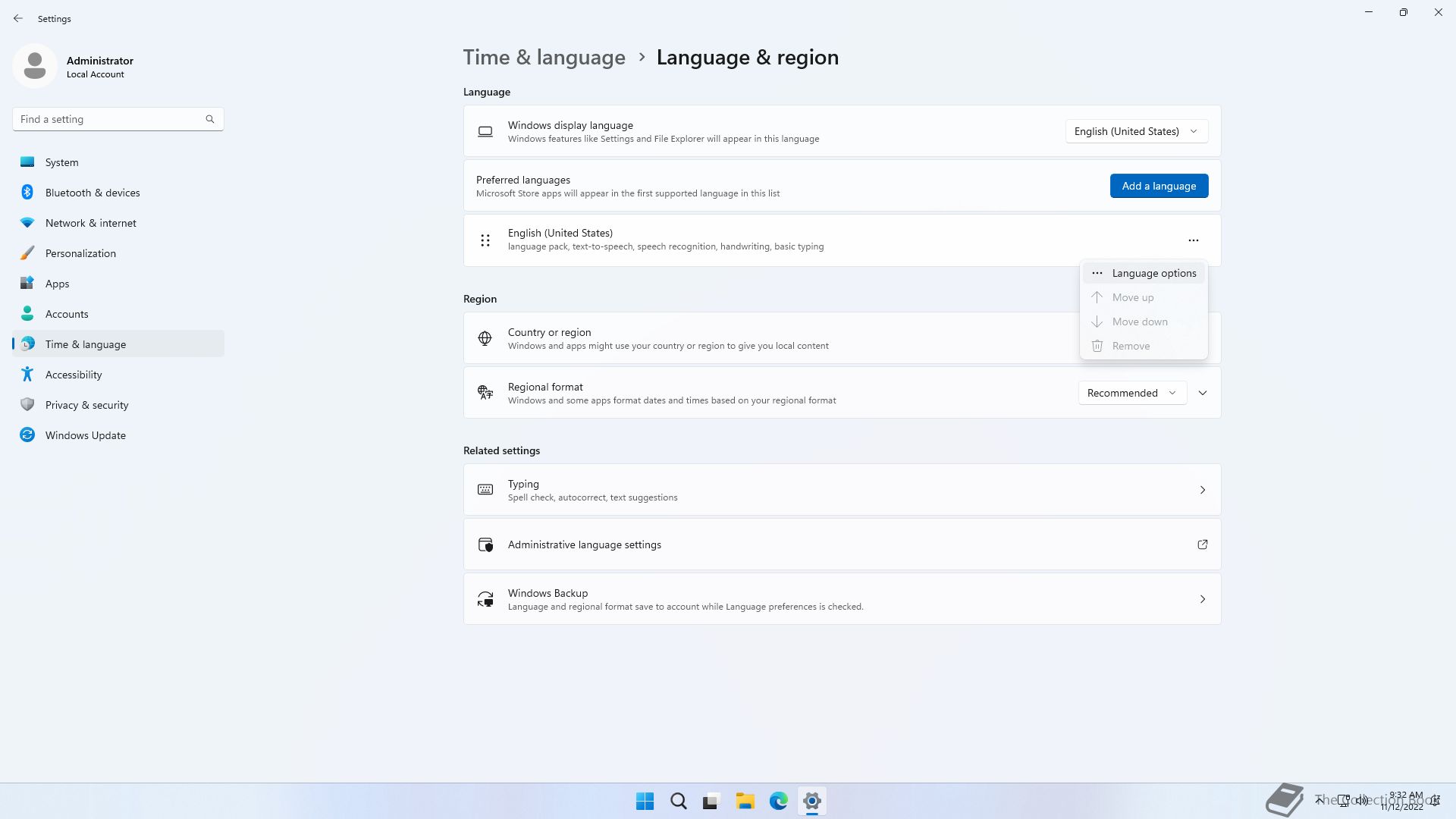This screenshot has height=819, width=1456.
Task: Click the search magnifier in Find a setting
Action: (x=210, y=119)
